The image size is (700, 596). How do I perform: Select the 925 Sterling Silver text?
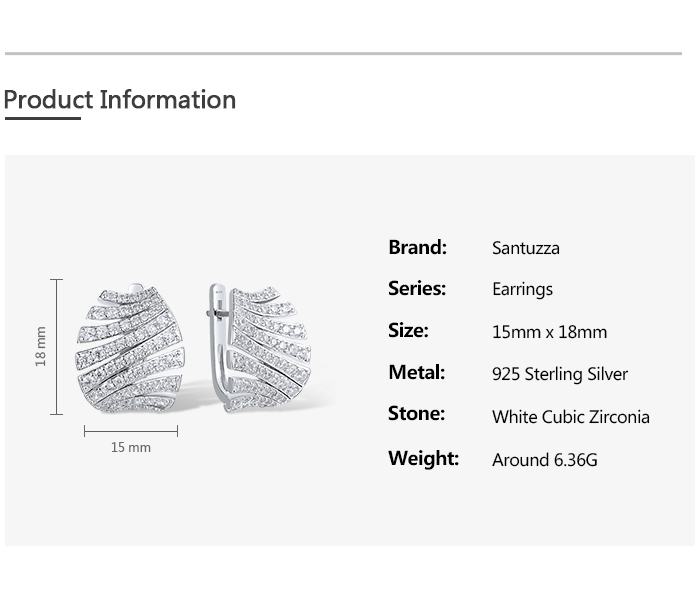point(560,375)
